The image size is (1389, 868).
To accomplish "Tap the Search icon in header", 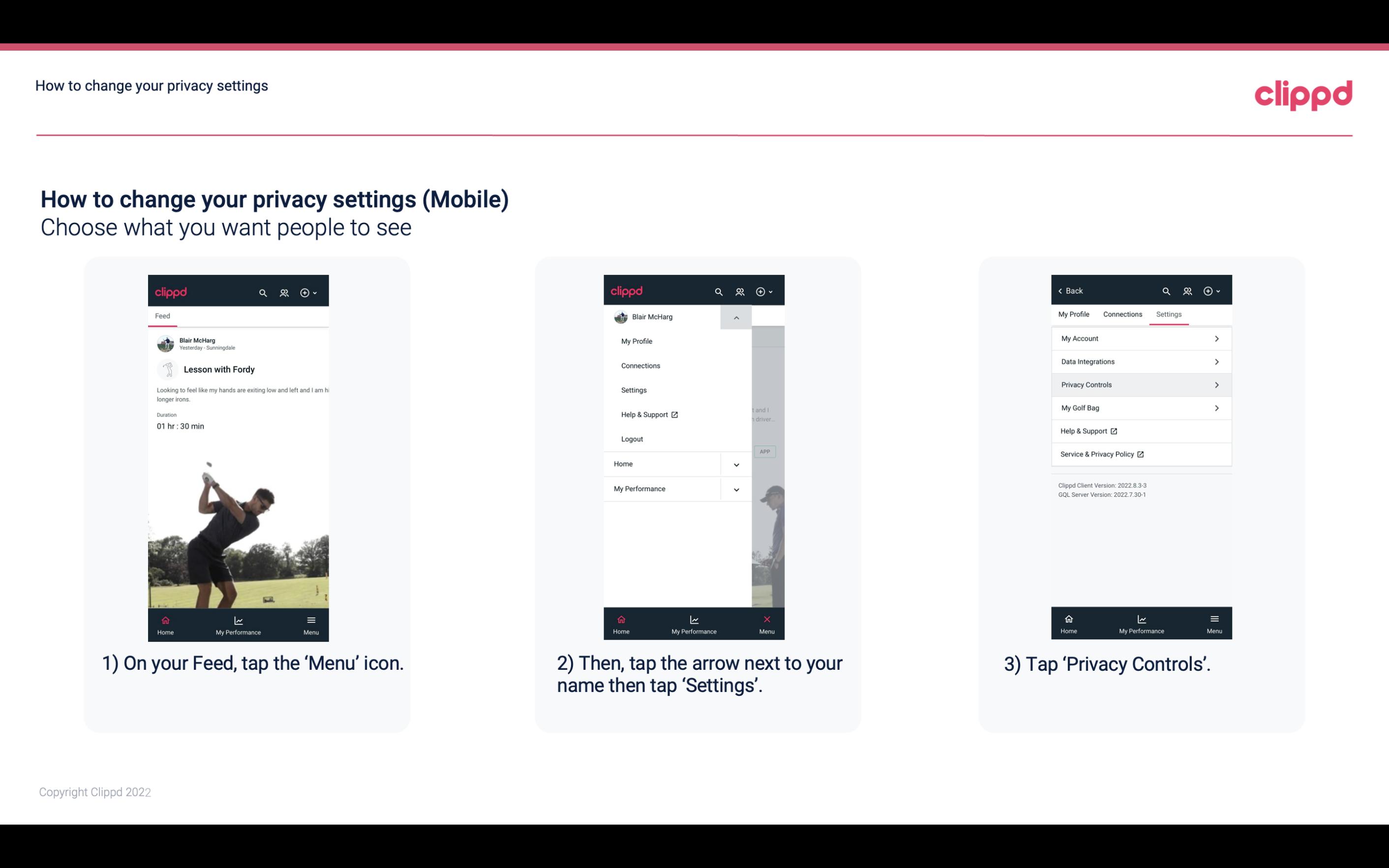I will 263,291.
